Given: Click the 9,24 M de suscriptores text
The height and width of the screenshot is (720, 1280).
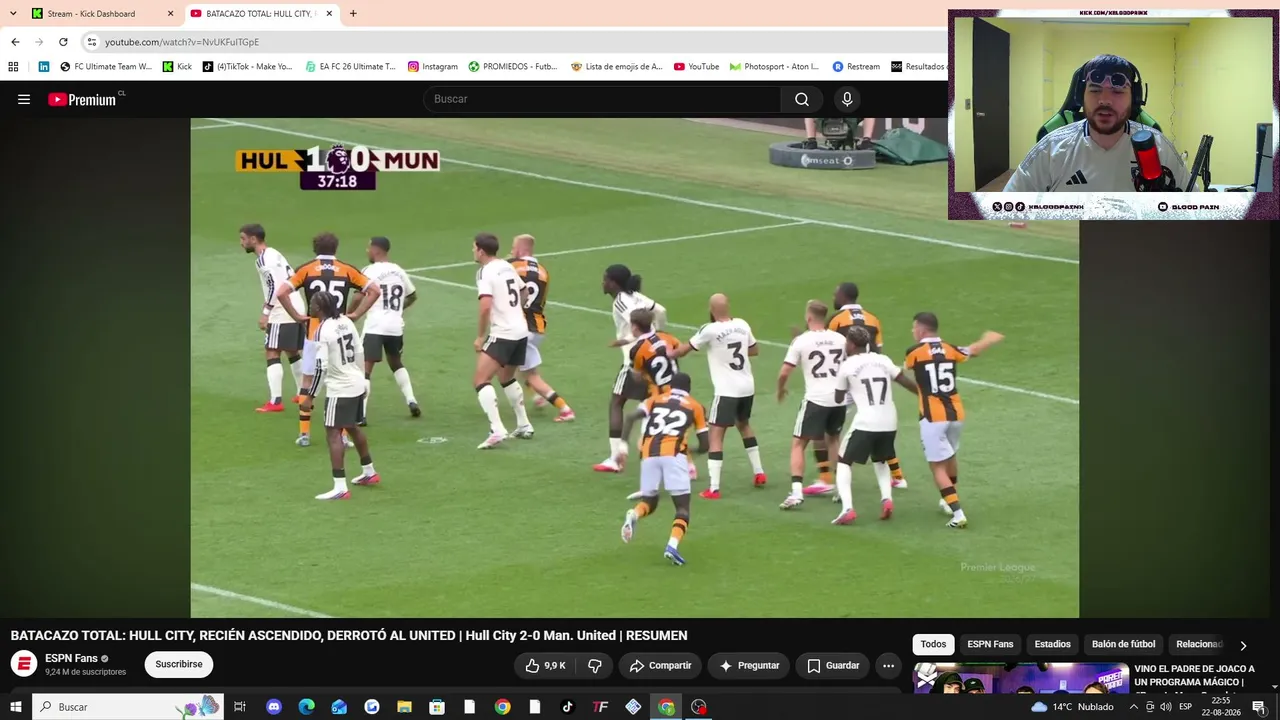Looking at the screenshot, I should pos(85,672).
